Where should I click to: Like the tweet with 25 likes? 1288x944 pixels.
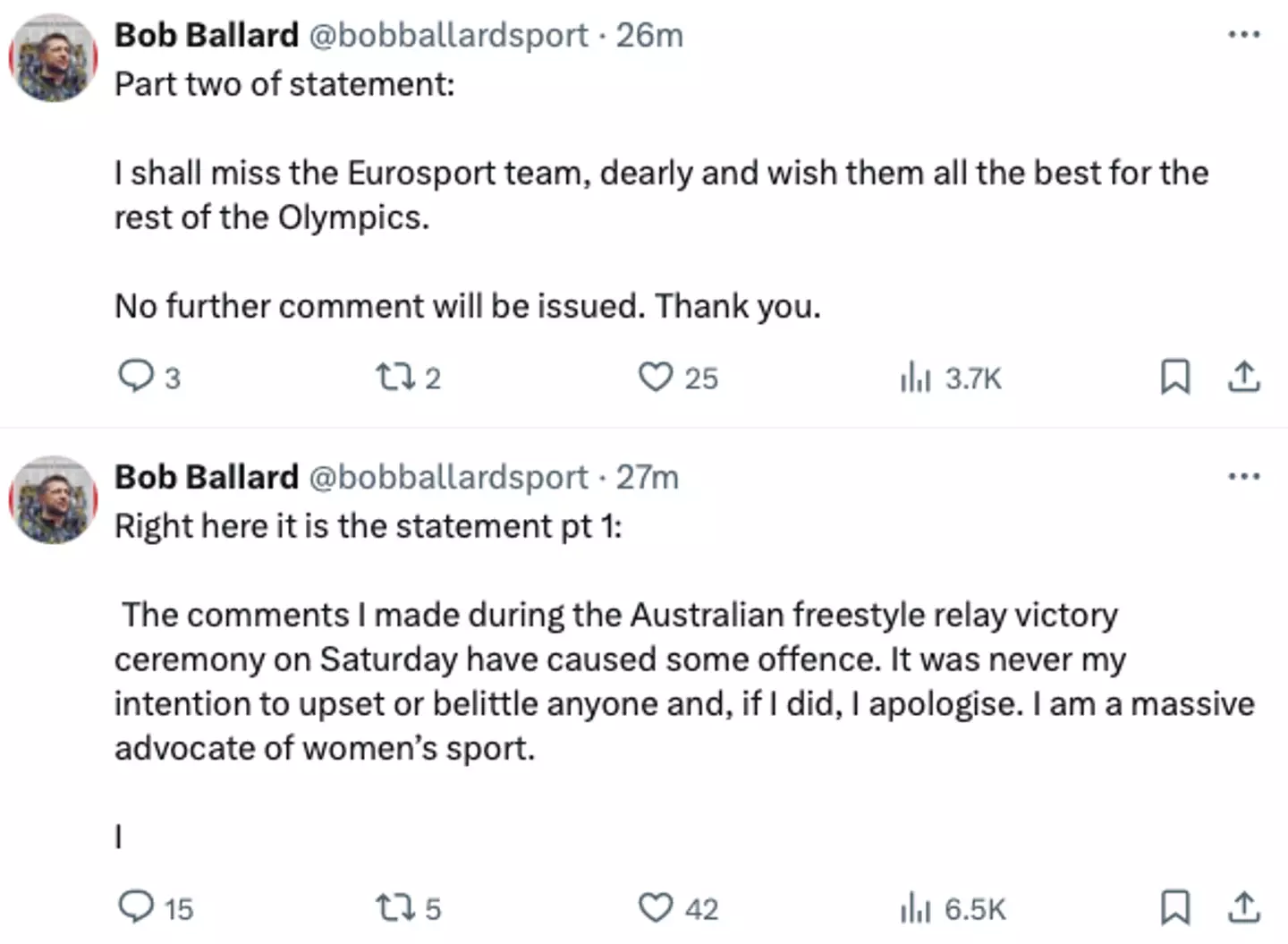coord(655,377)
